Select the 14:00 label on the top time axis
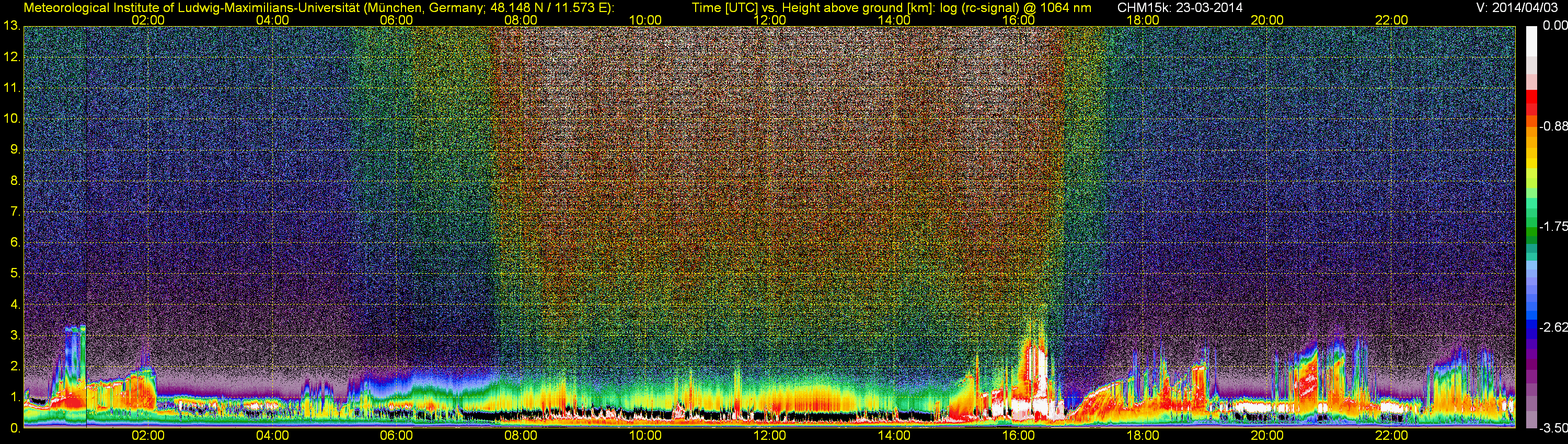The image size is (1568, 444). click(894, 20)
